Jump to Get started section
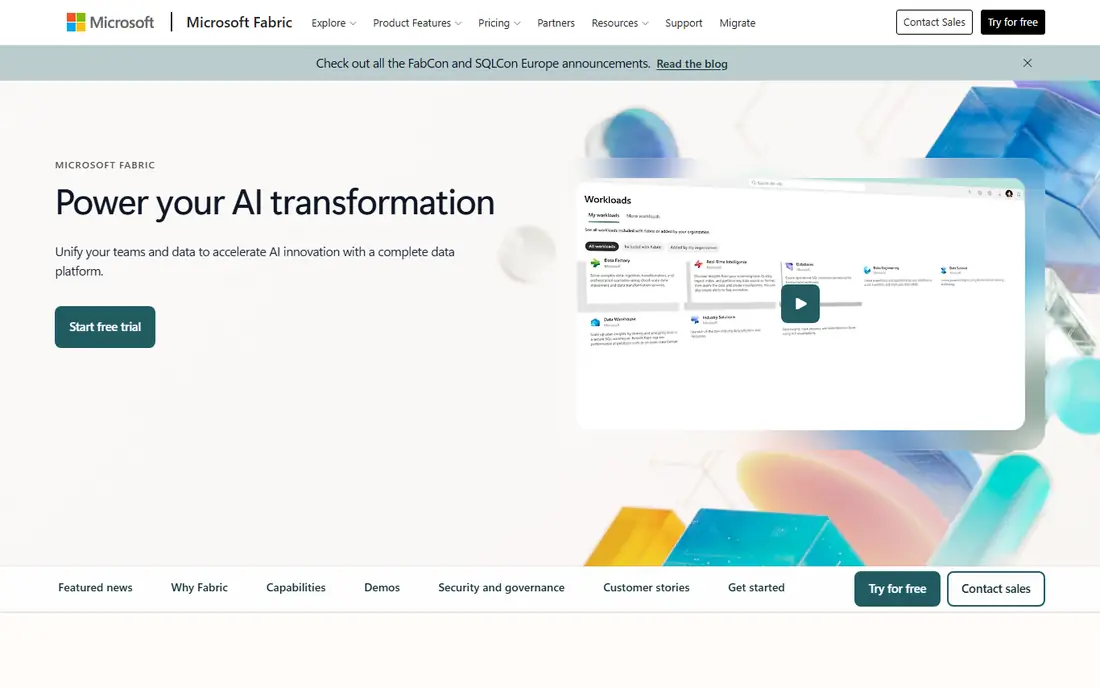Screen dimensions: 1100x688 coord(756,588)
